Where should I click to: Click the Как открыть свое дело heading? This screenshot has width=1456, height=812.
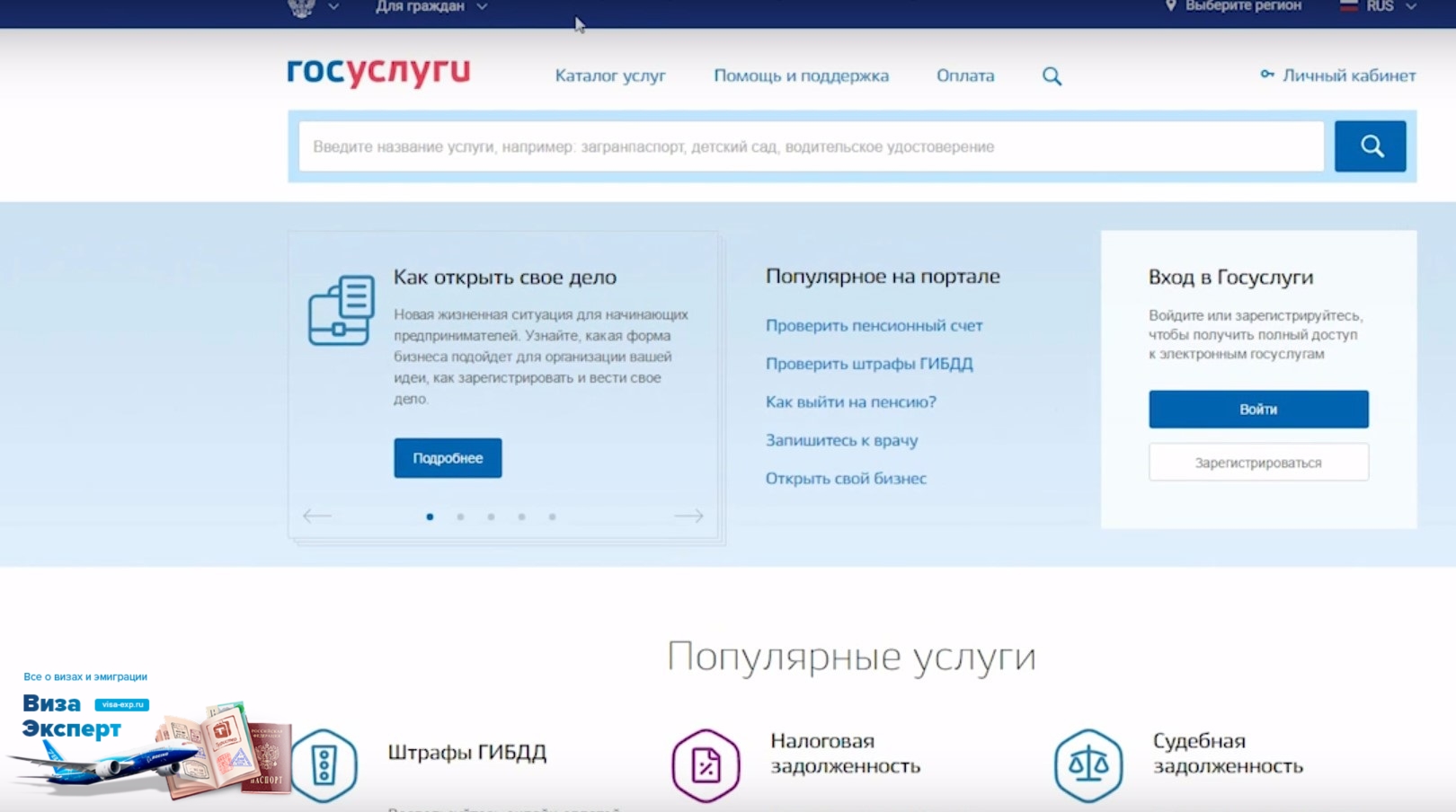(505, 278)
